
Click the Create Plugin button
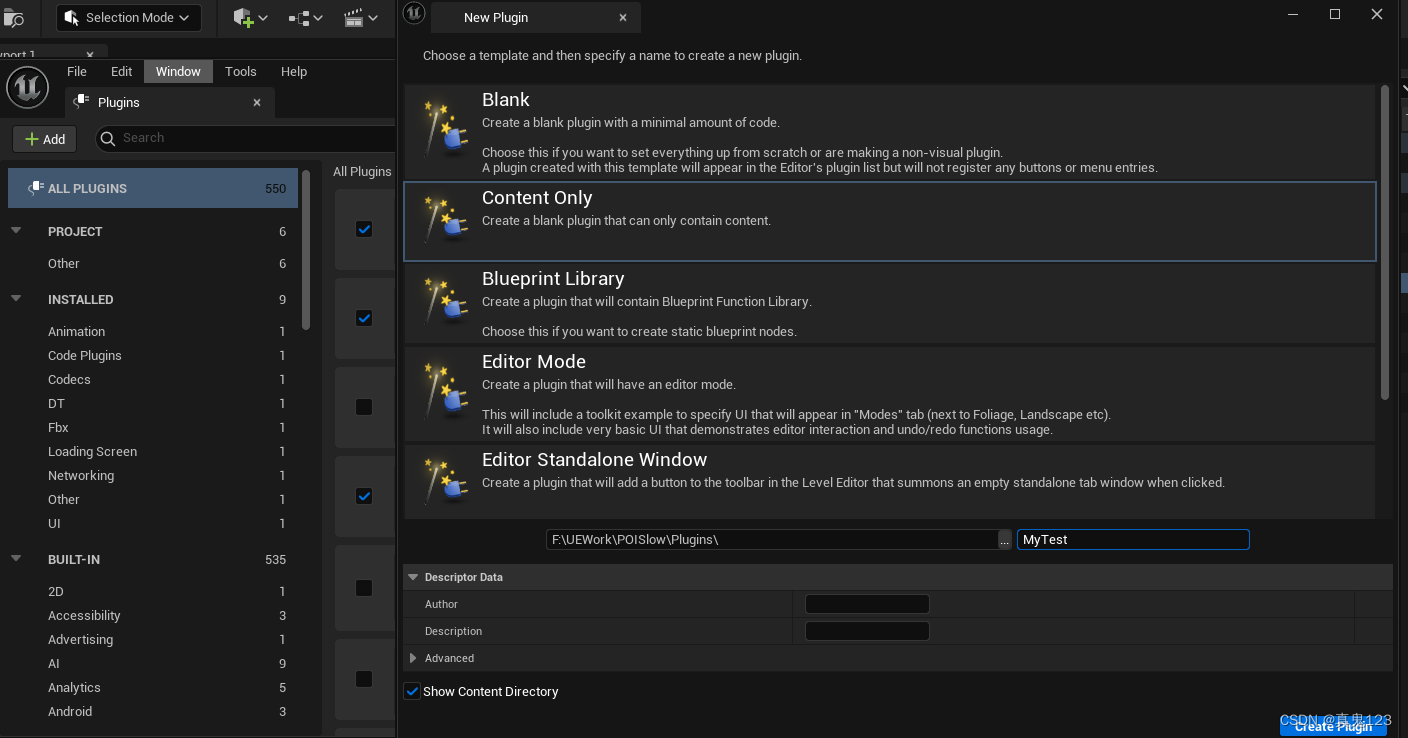pos(1333,727)
